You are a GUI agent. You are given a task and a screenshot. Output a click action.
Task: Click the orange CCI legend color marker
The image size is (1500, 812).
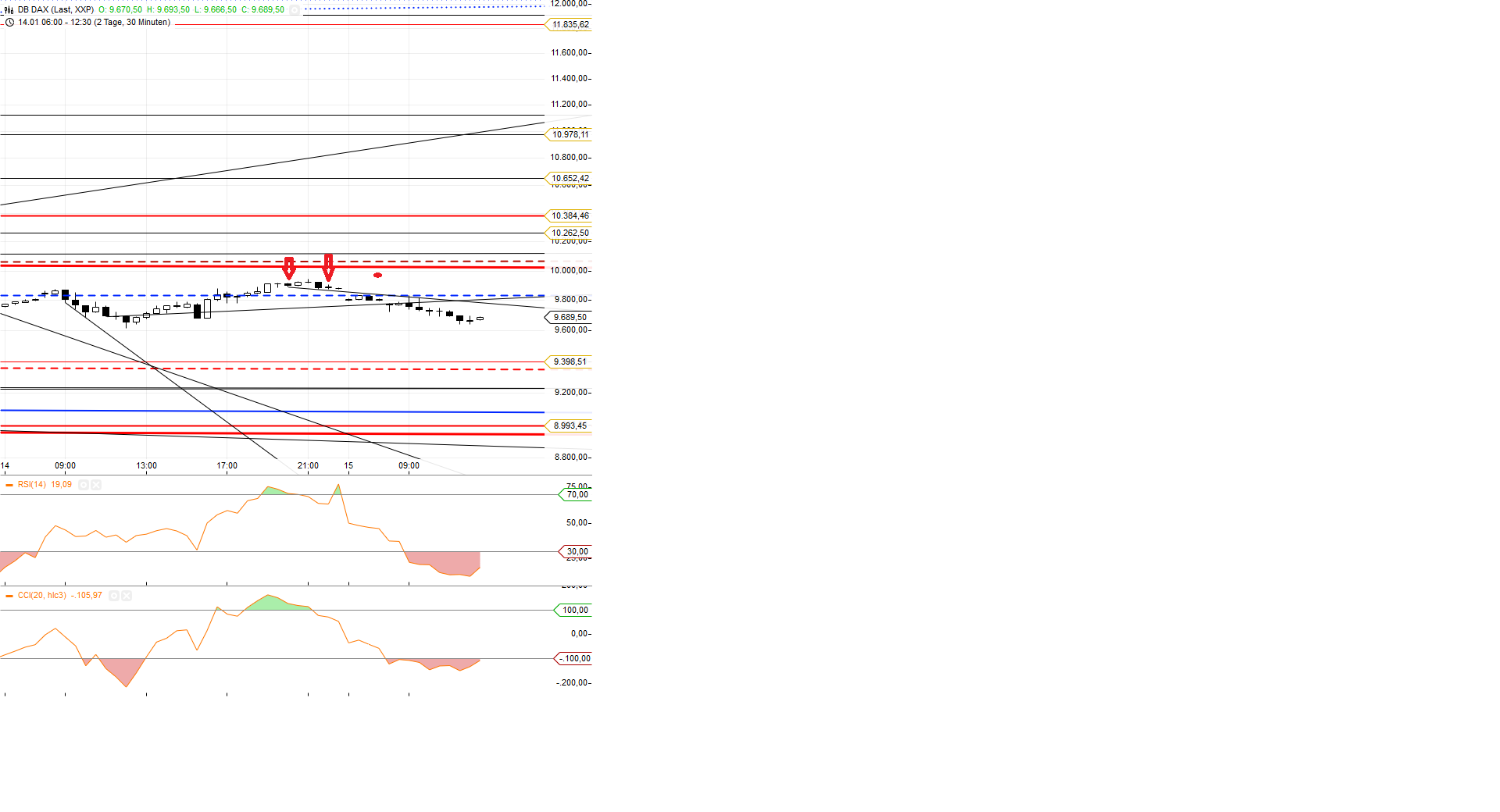[9, 596]
